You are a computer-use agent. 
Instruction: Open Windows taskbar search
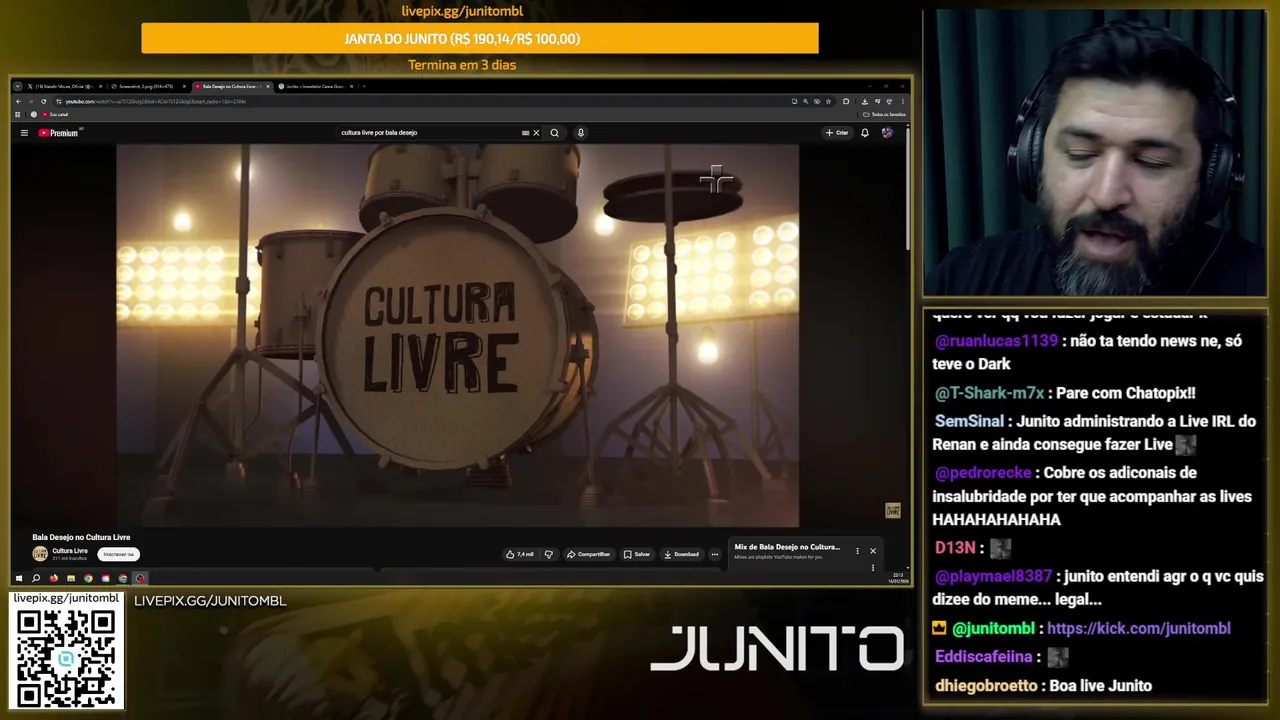coord(36,578)
